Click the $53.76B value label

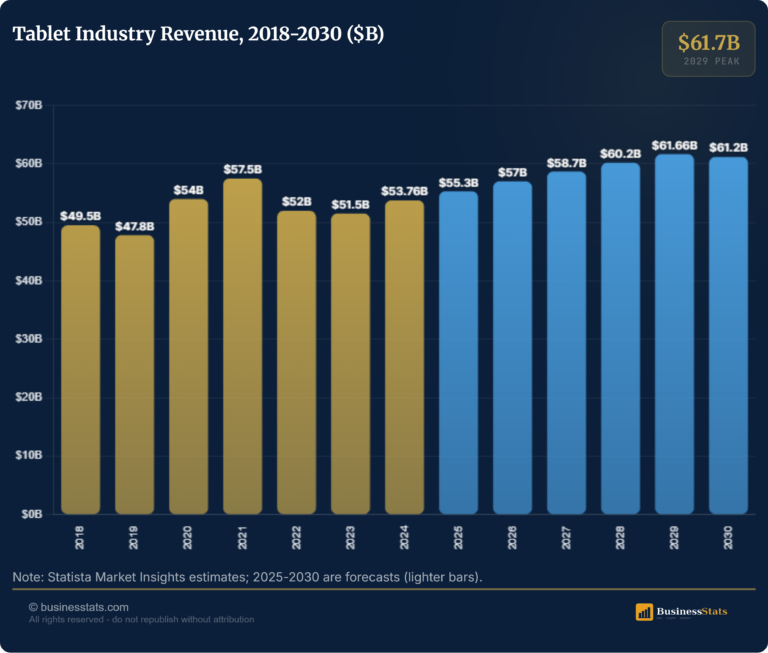tap(405, 191)
